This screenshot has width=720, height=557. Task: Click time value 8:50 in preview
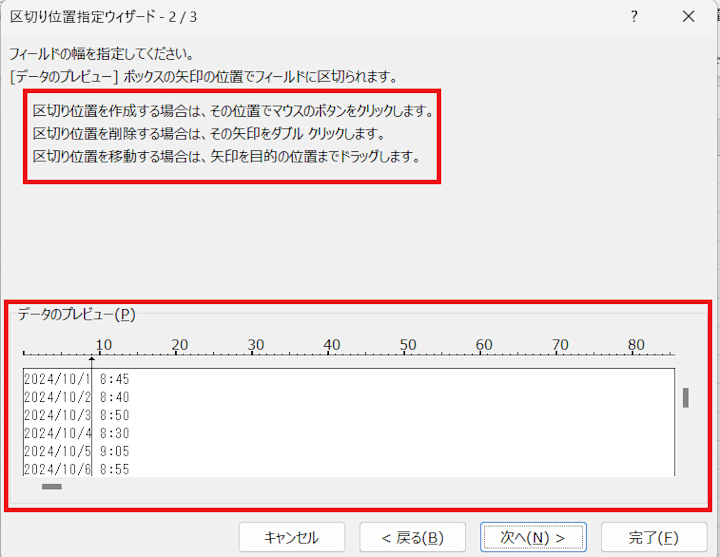(x=115, y=415)
